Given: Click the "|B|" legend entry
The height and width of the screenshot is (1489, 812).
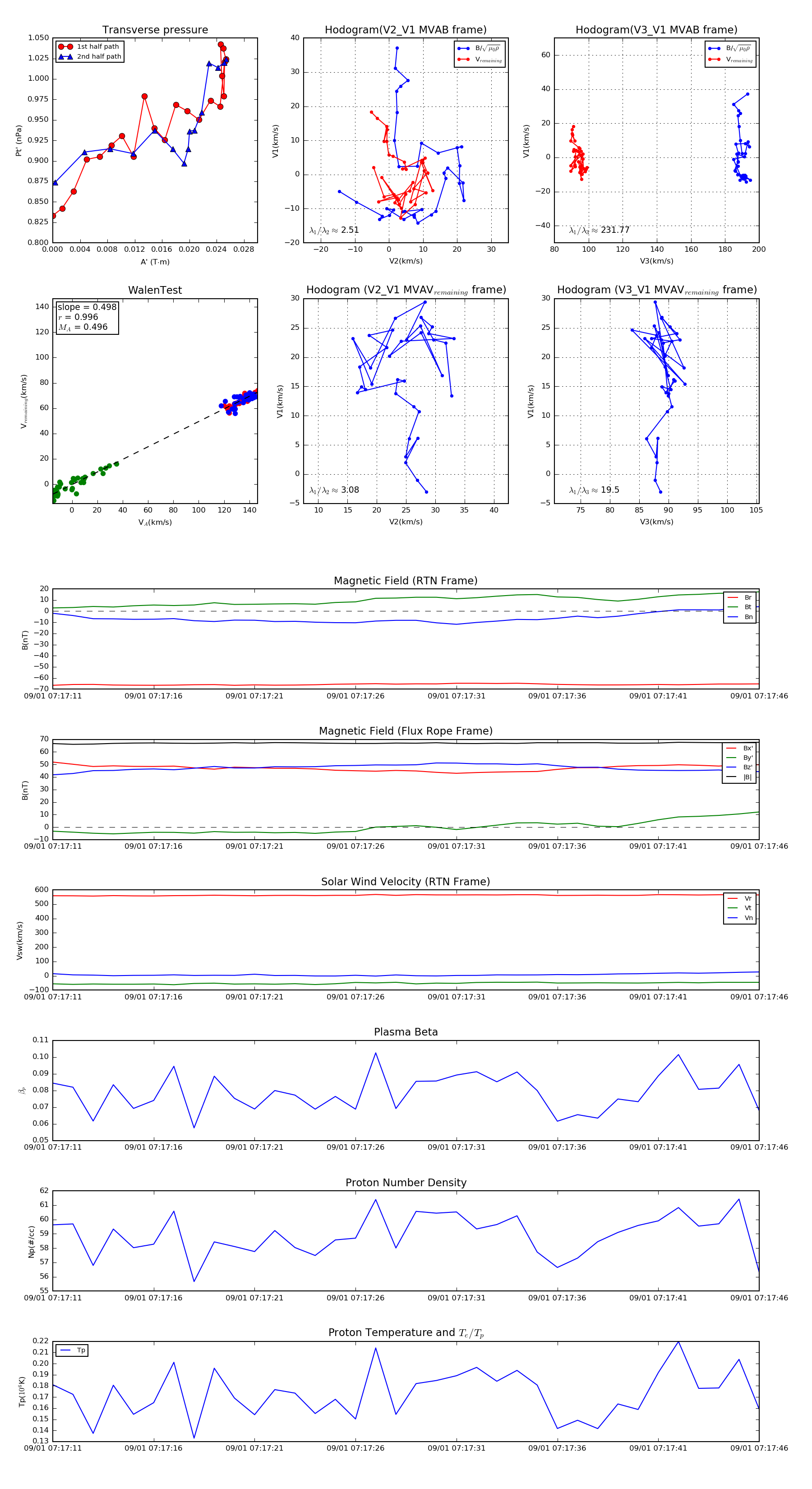Looking at the screenshot, I should click(739, 777).
